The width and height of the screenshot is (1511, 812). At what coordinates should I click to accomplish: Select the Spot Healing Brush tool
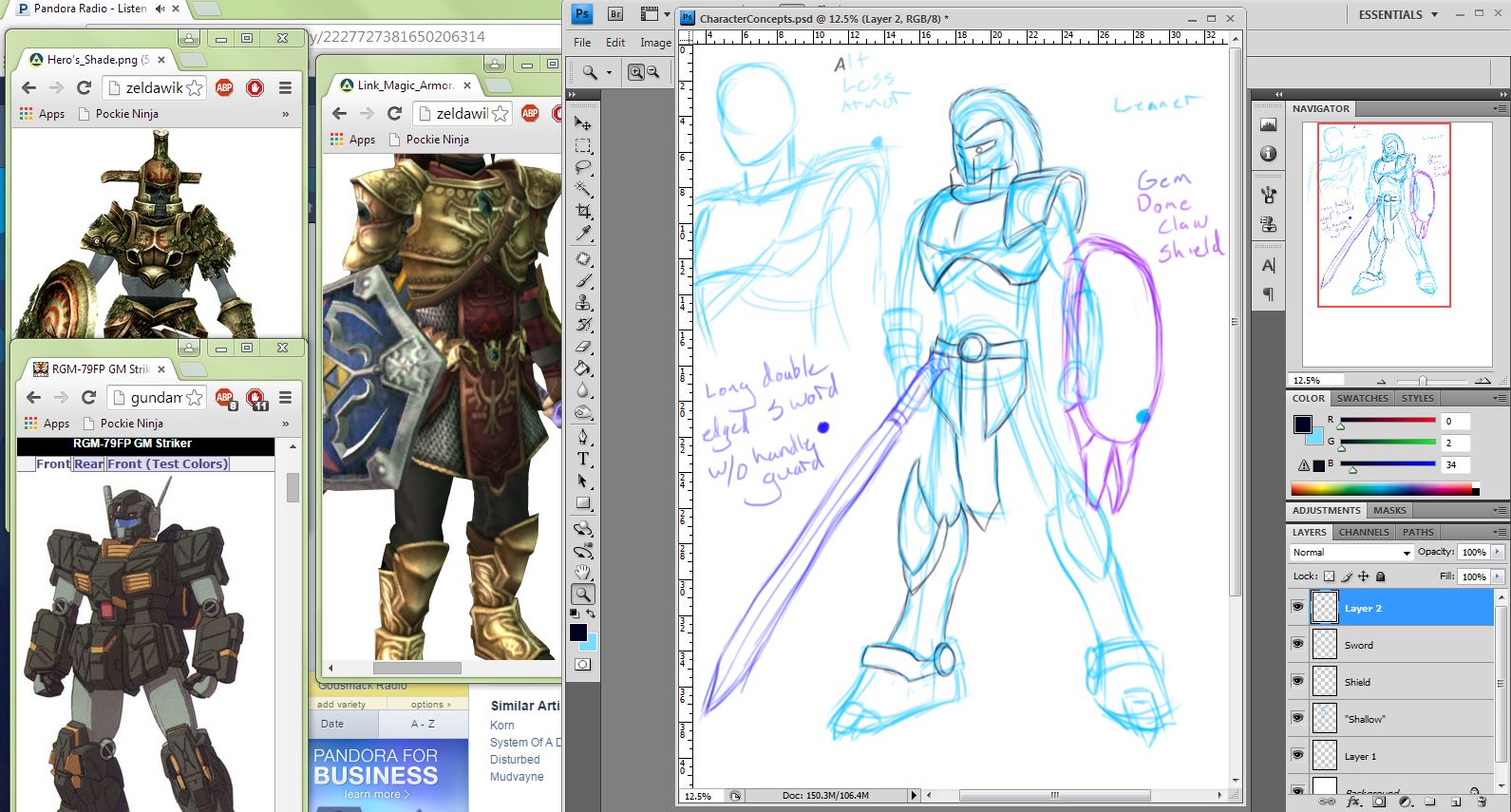click(583, 259)
